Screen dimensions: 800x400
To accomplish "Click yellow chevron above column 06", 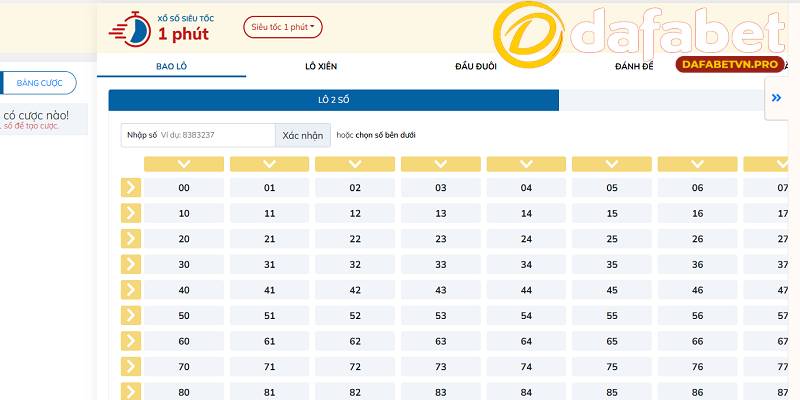I will [697, 164].
